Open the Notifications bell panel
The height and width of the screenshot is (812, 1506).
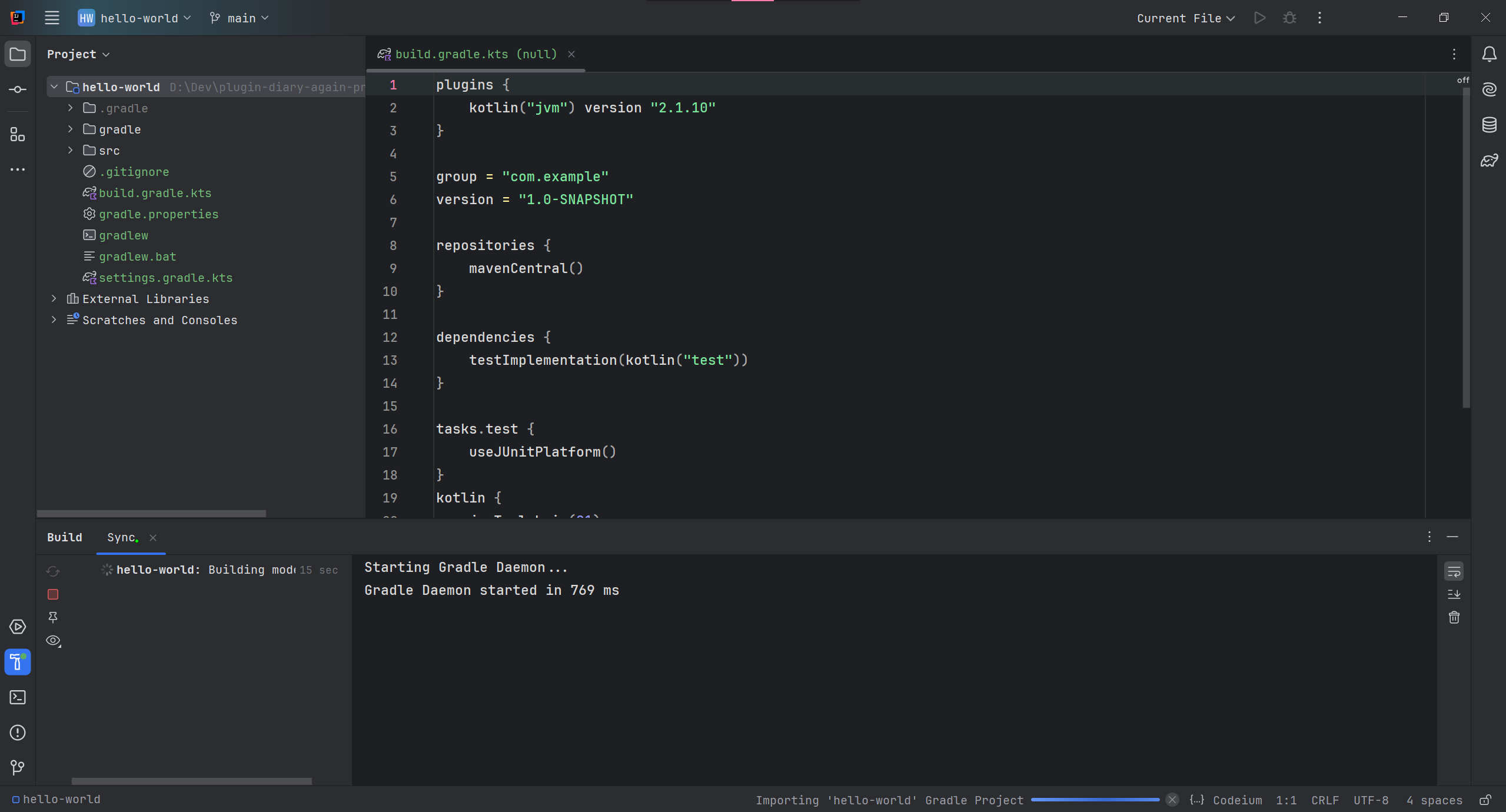pos(1489,54)
